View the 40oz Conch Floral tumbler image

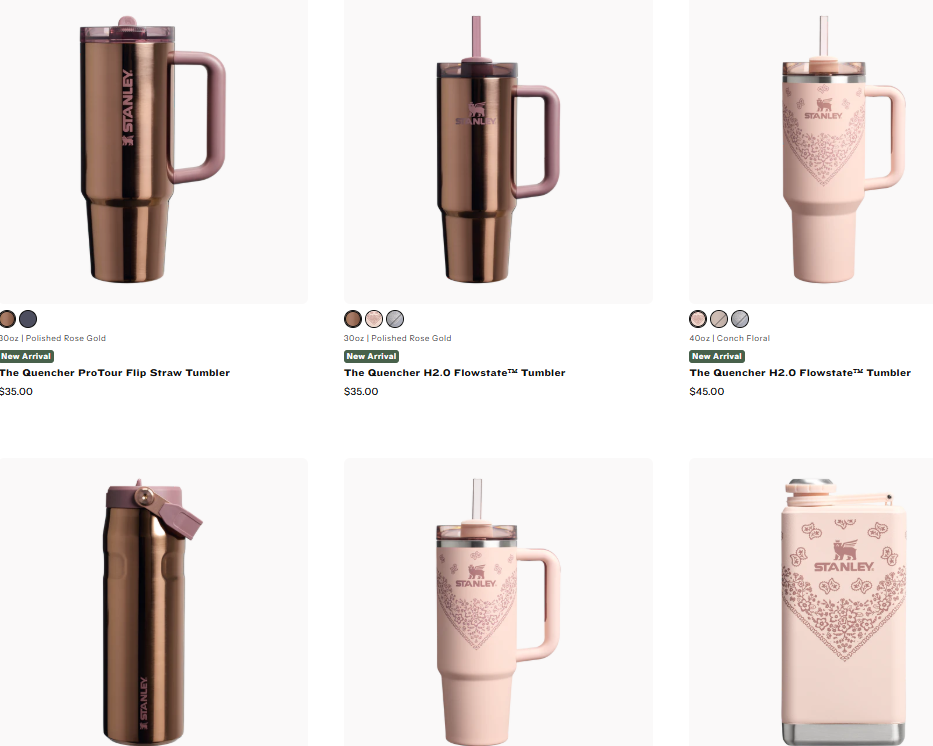pyautogui.click(x=811, y=152)
